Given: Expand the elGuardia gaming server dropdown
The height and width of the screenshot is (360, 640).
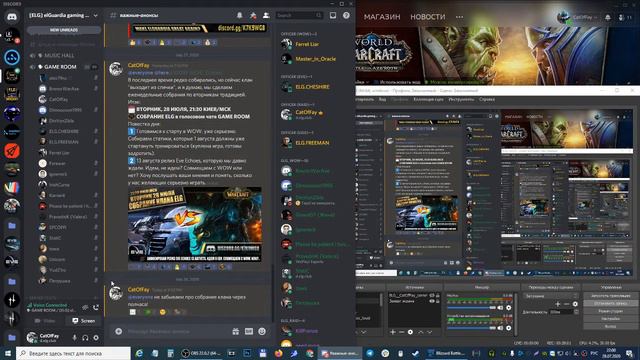Looking at the screenshot, I should [x=96, y=16].
